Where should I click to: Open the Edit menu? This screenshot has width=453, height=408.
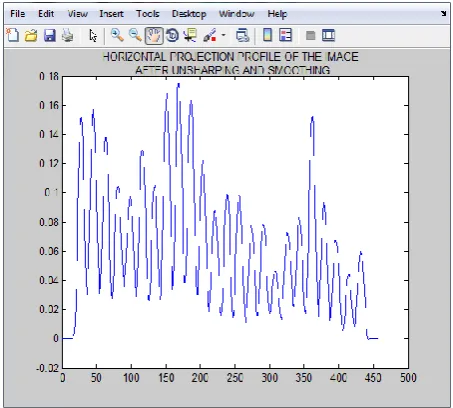tap(46, 14)
